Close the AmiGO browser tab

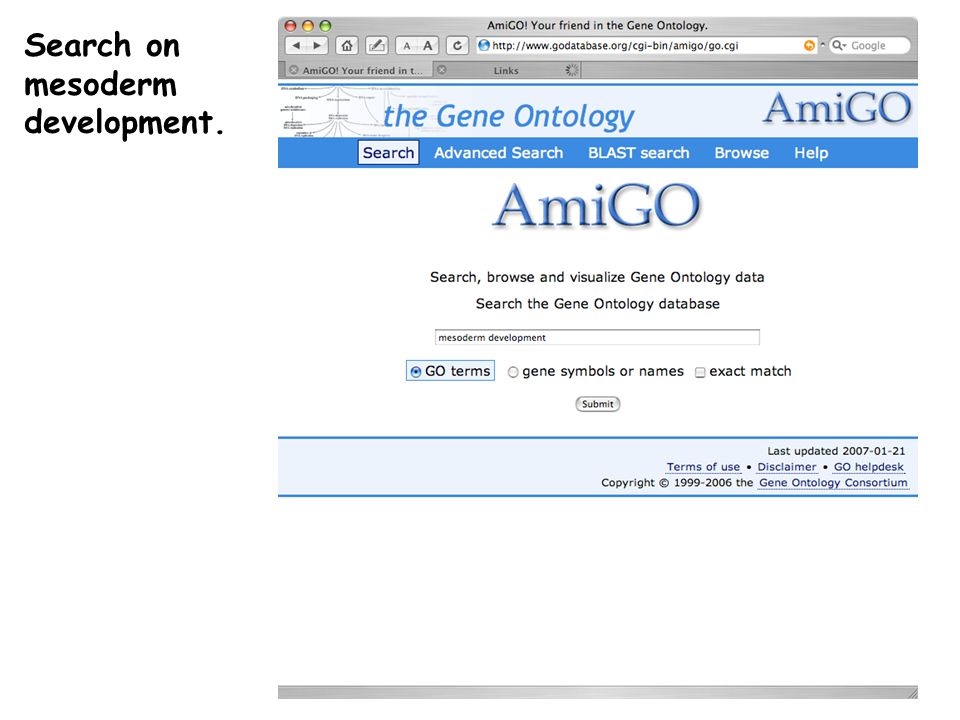(294, 70)
